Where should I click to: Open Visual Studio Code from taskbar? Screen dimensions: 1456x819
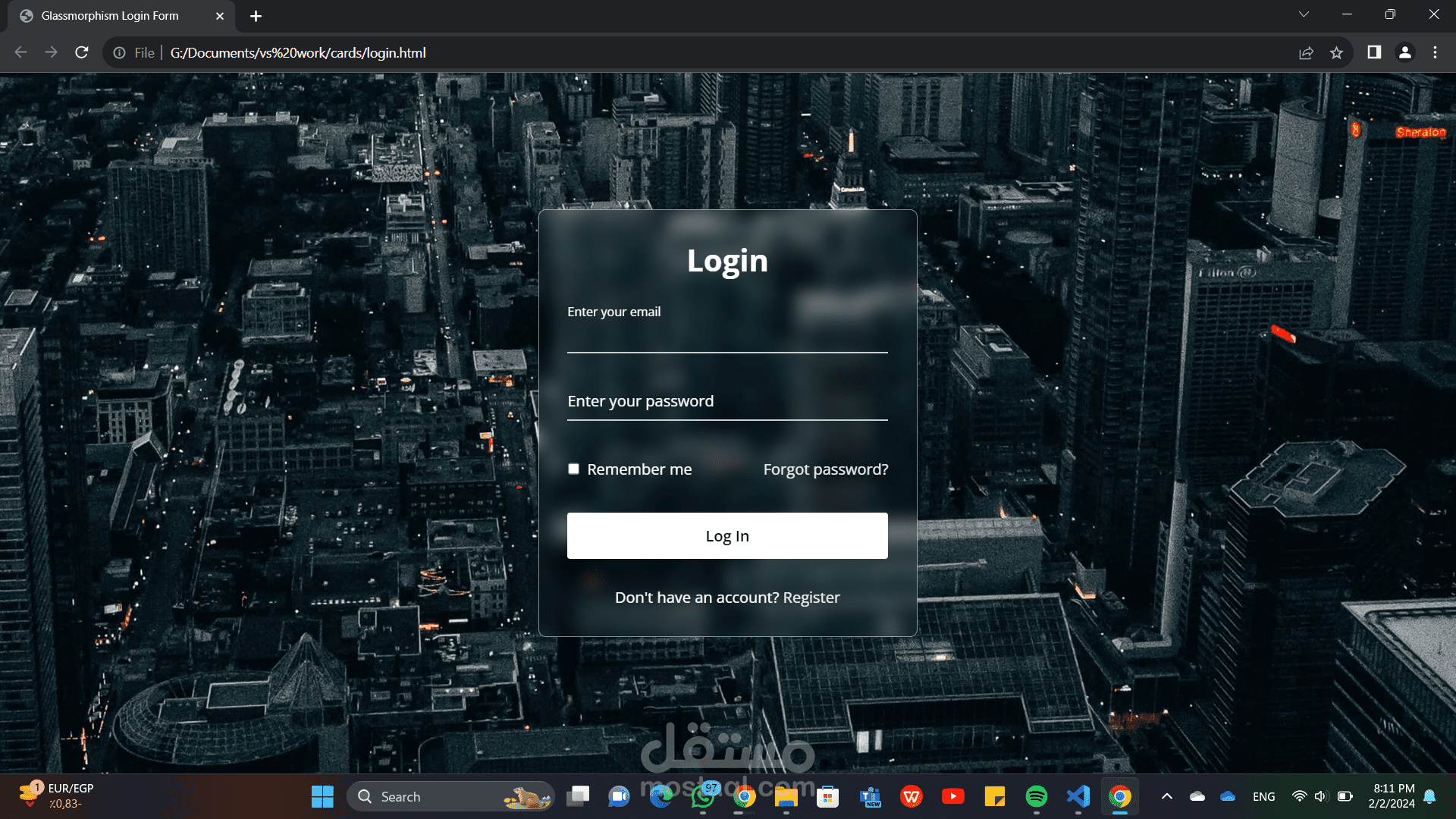pyautogui.click(x=1078, y=796)
